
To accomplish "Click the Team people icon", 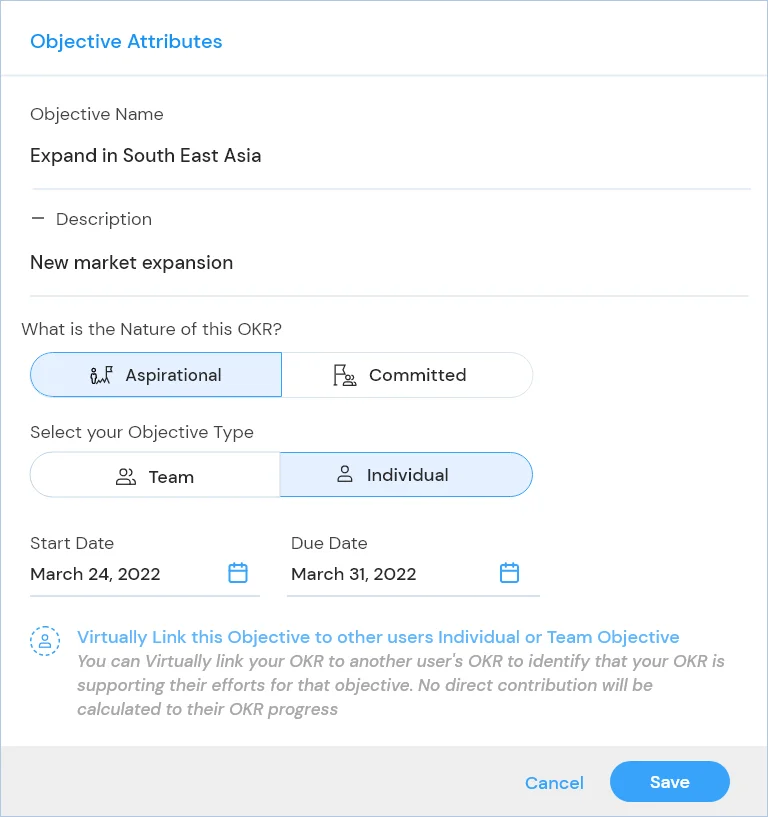I will tap(126, 476).
